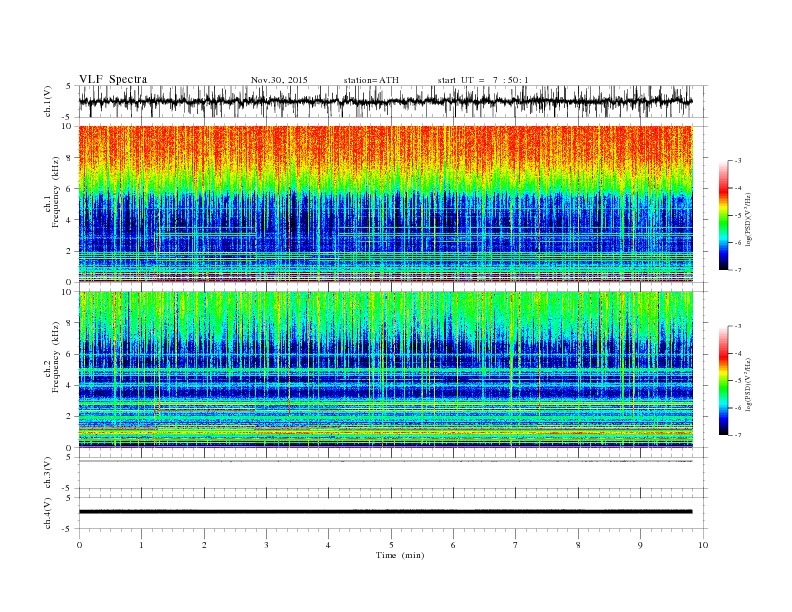Click the '7' tick on the time axis
The width and height of the screenshot is (792, 612).
516,545
